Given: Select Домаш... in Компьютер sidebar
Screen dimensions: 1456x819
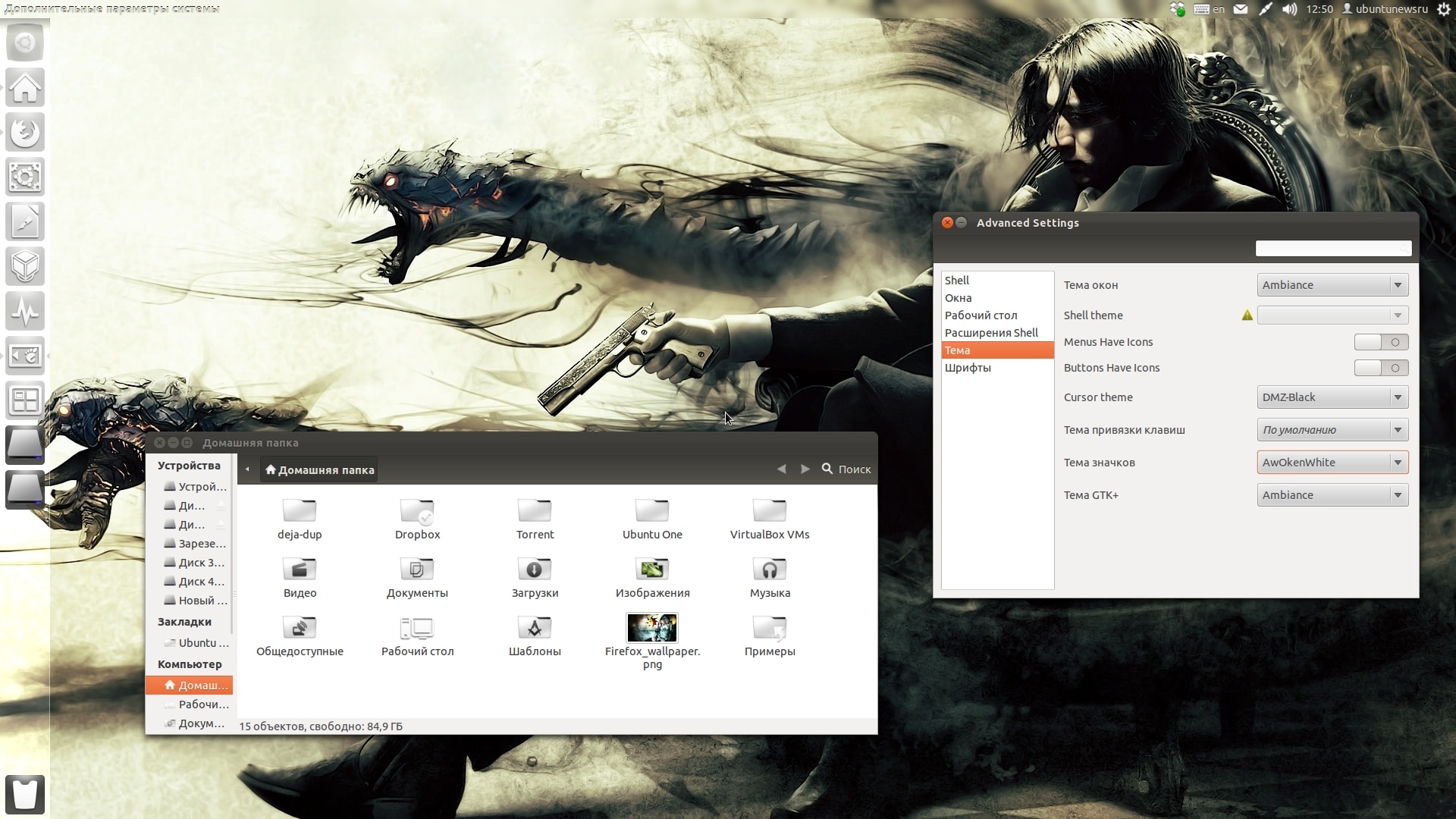Looking at the screenshot, I should [190, 686].
